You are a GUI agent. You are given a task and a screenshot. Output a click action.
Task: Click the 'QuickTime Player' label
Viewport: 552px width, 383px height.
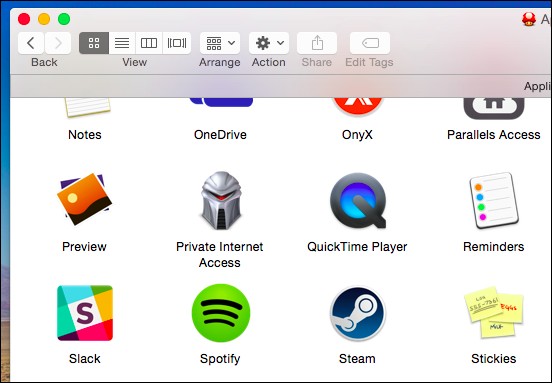357,247
